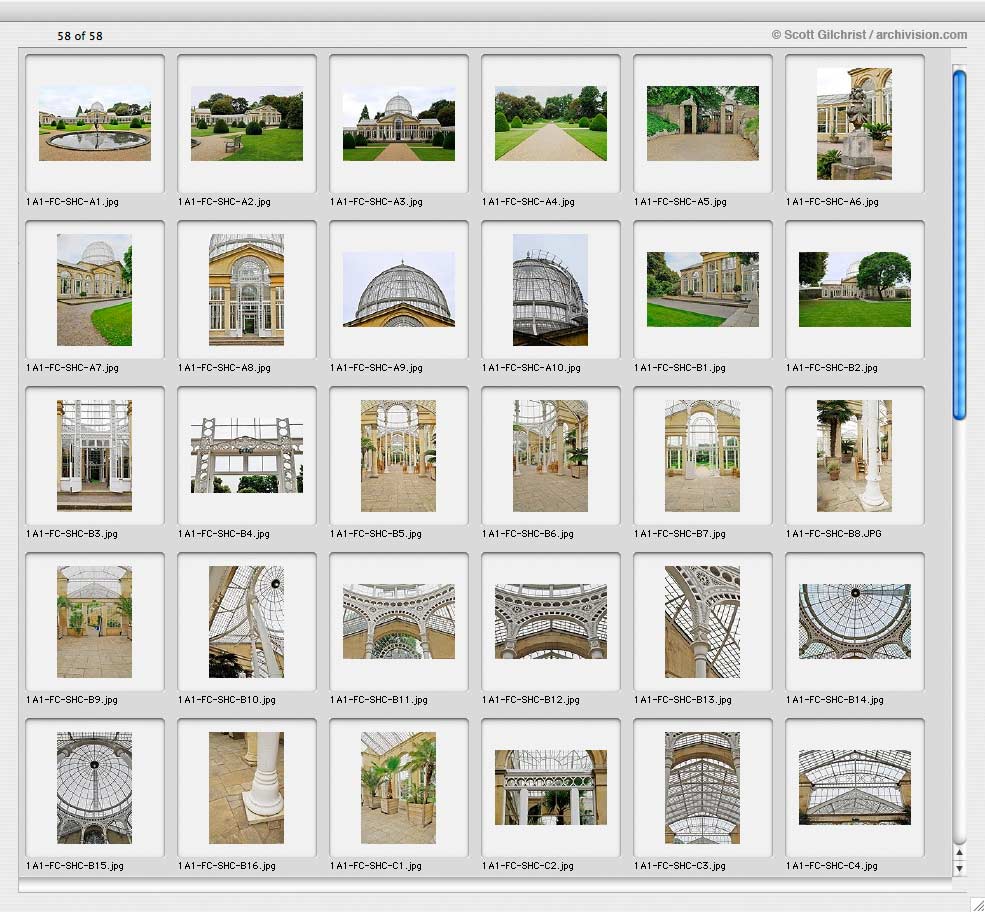Image resolution: width=985 pixels, height=912 pixels.
Task: Click filename label 1A1-FC-SHC-A6.jpg
Action: tap(832, 202)
